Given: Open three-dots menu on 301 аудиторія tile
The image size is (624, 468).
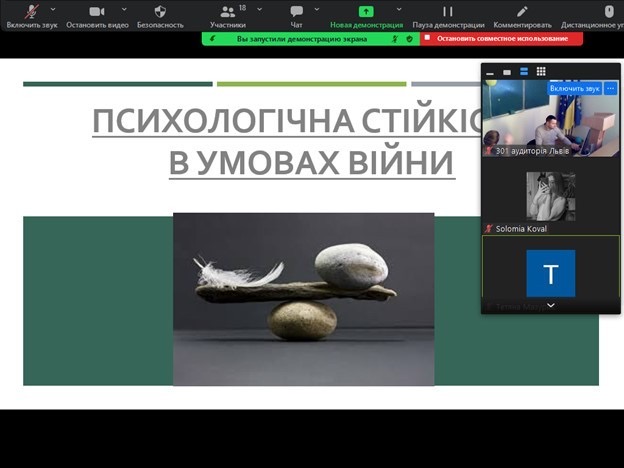Looking at the screenshot, I should (x=610, y=89).
